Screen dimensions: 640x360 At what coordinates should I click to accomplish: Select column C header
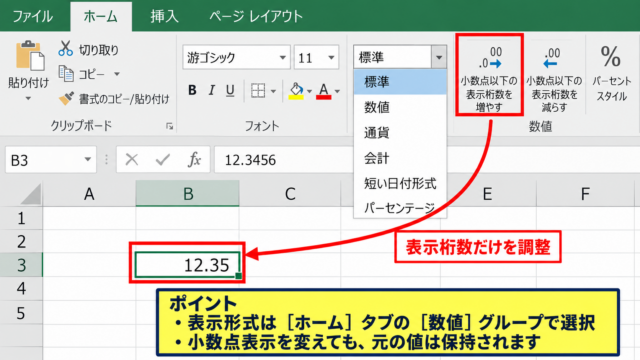[290, 194]
